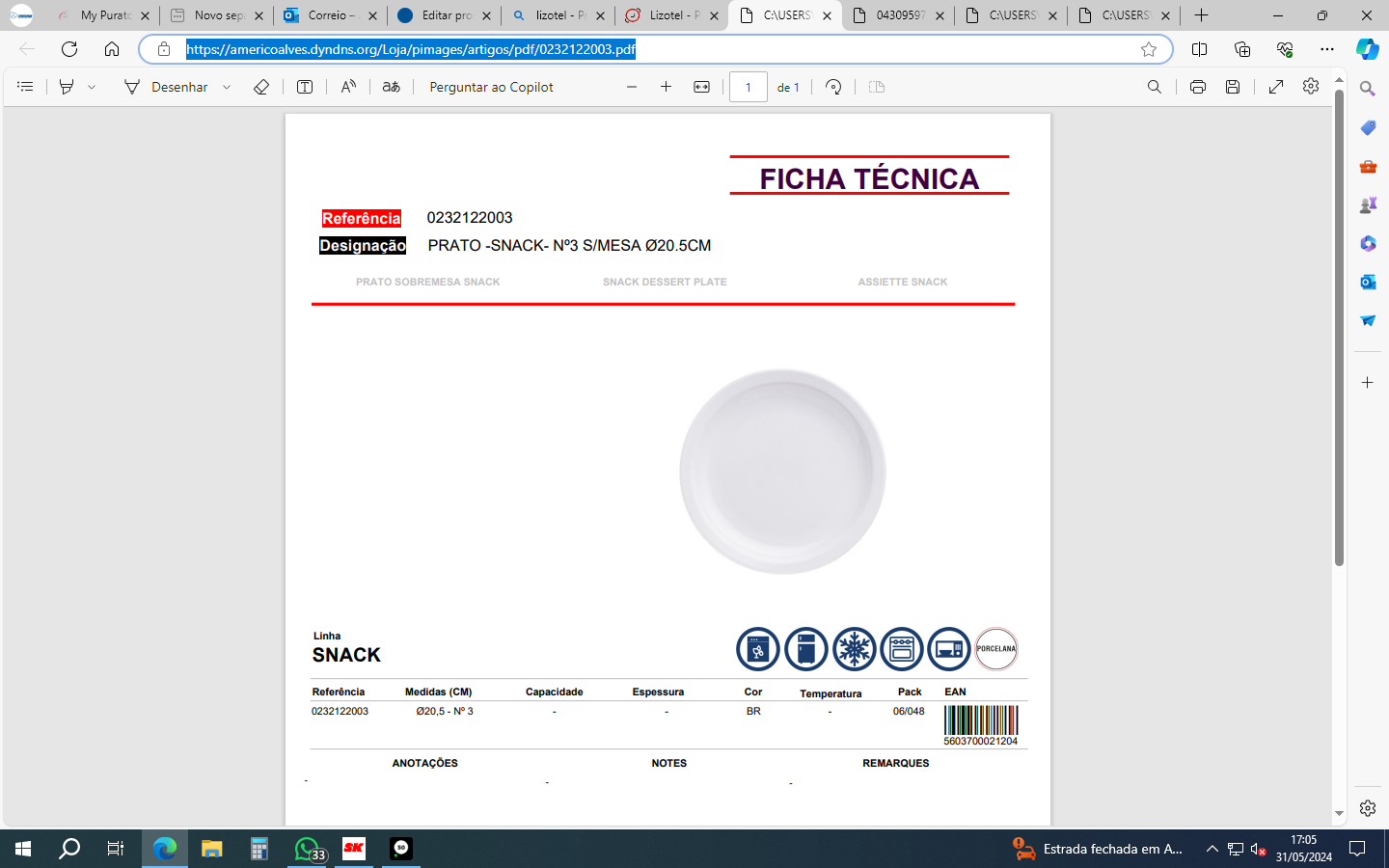
Task: Zoom in with the plus icon
Action: click(x=666, y=87)
